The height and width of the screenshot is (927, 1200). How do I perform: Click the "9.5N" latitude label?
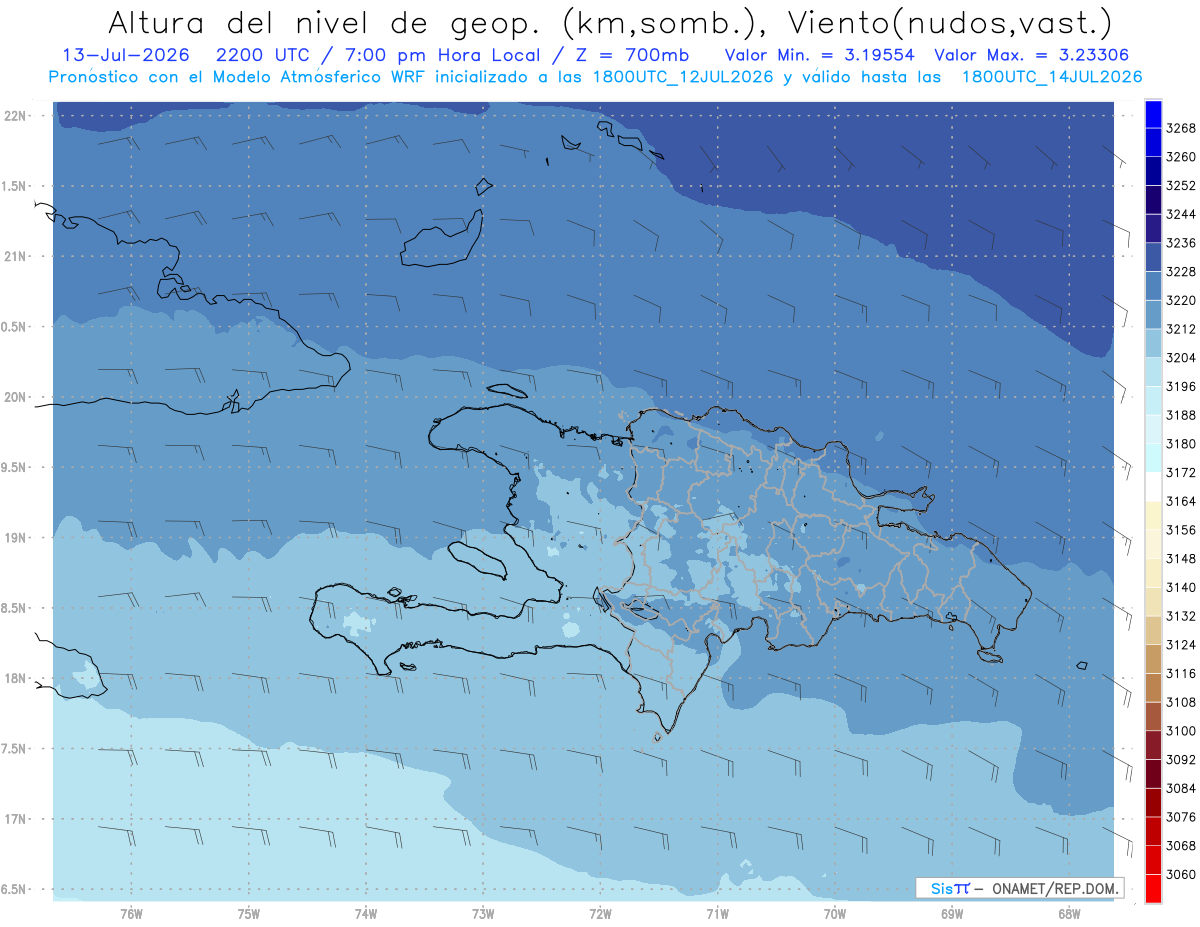(x=15, y=467)
